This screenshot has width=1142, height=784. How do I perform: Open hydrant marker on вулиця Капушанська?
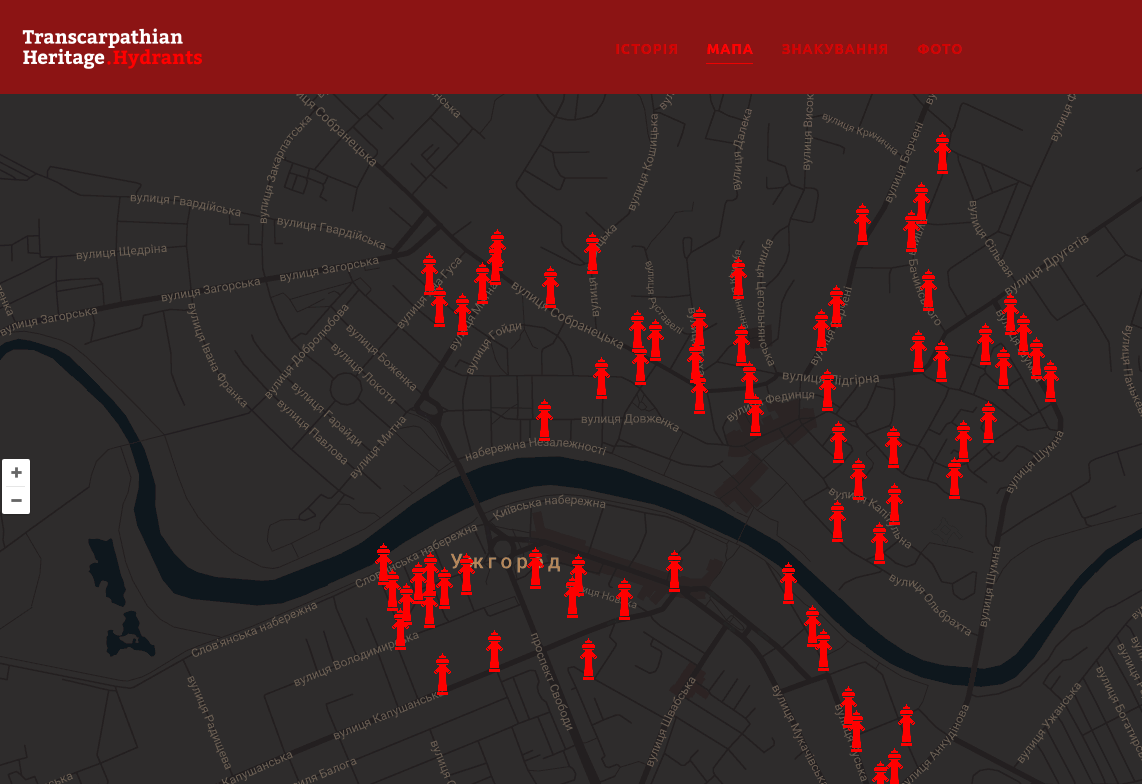442,675
